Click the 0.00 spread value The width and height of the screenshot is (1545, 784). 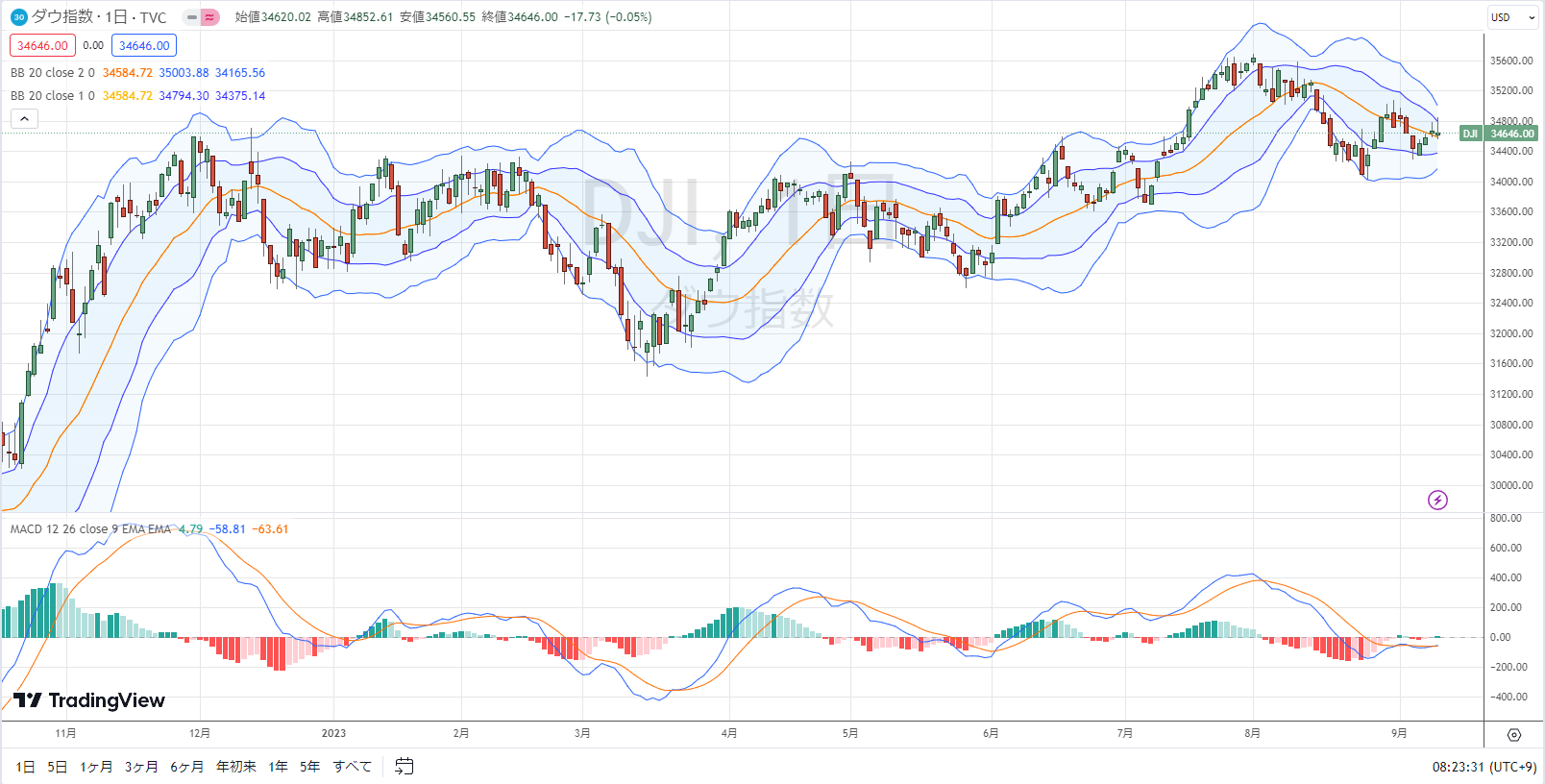coord(93,45)
